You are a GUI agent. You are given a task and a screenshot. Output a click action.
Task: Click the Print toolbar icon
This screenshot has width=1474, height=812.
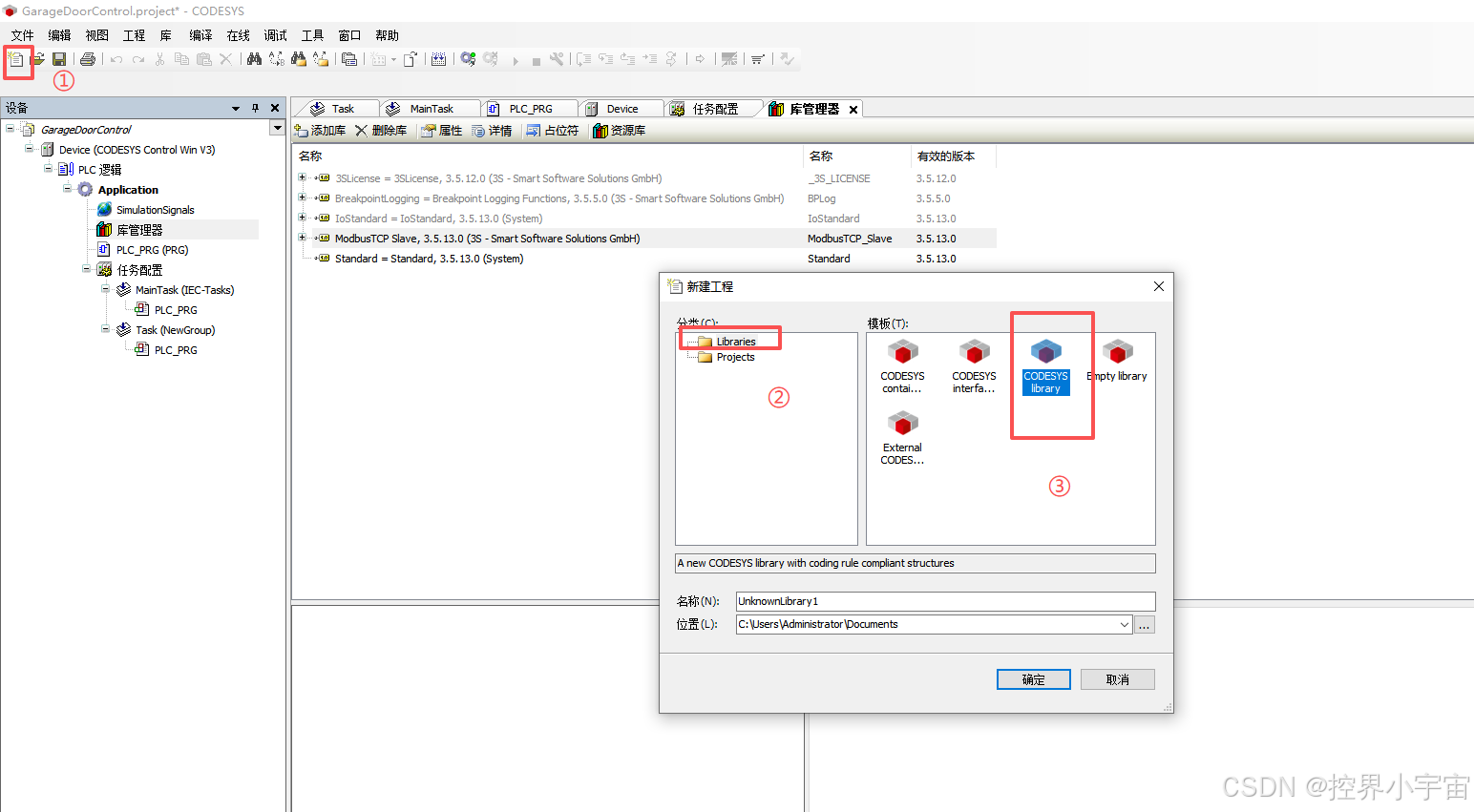pos(88,59)
